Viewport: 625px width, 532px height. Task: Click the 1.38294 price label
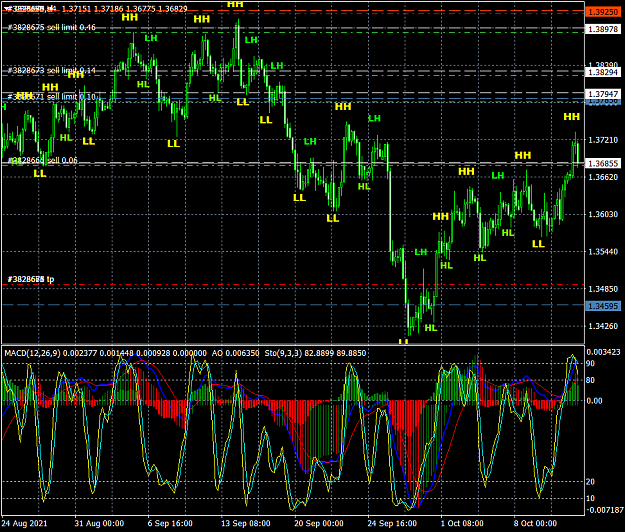602,72
